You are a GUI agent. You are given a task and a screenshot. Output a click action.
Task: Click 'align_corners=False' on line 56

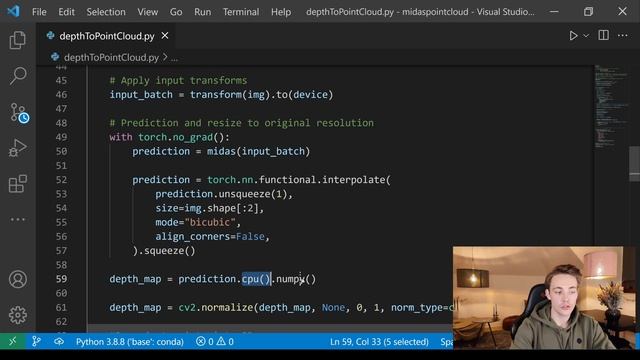coord(210,237)
